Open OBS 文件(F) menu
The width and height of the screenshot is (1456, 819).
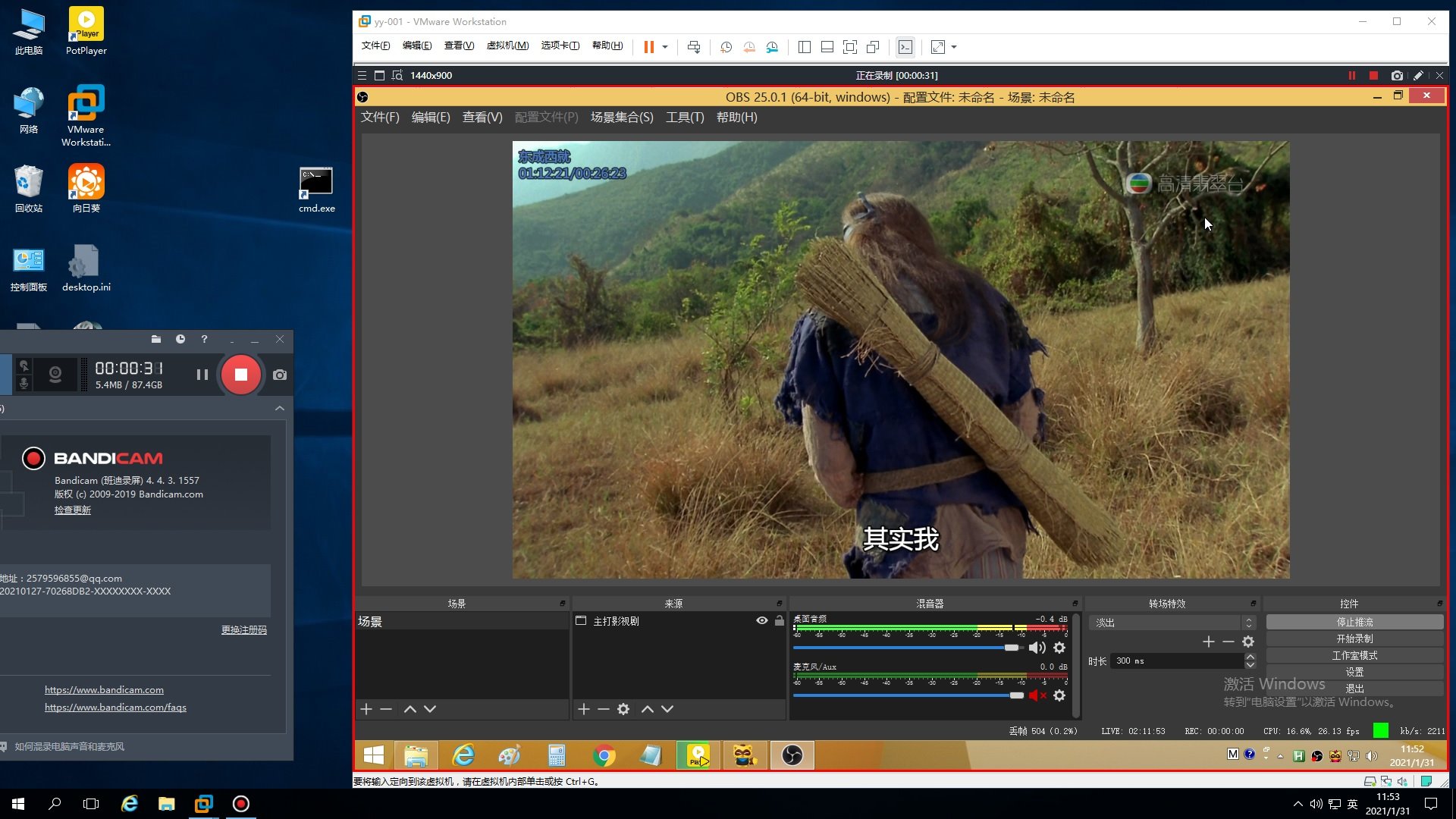pyautogui.click(x=380, y=117)
